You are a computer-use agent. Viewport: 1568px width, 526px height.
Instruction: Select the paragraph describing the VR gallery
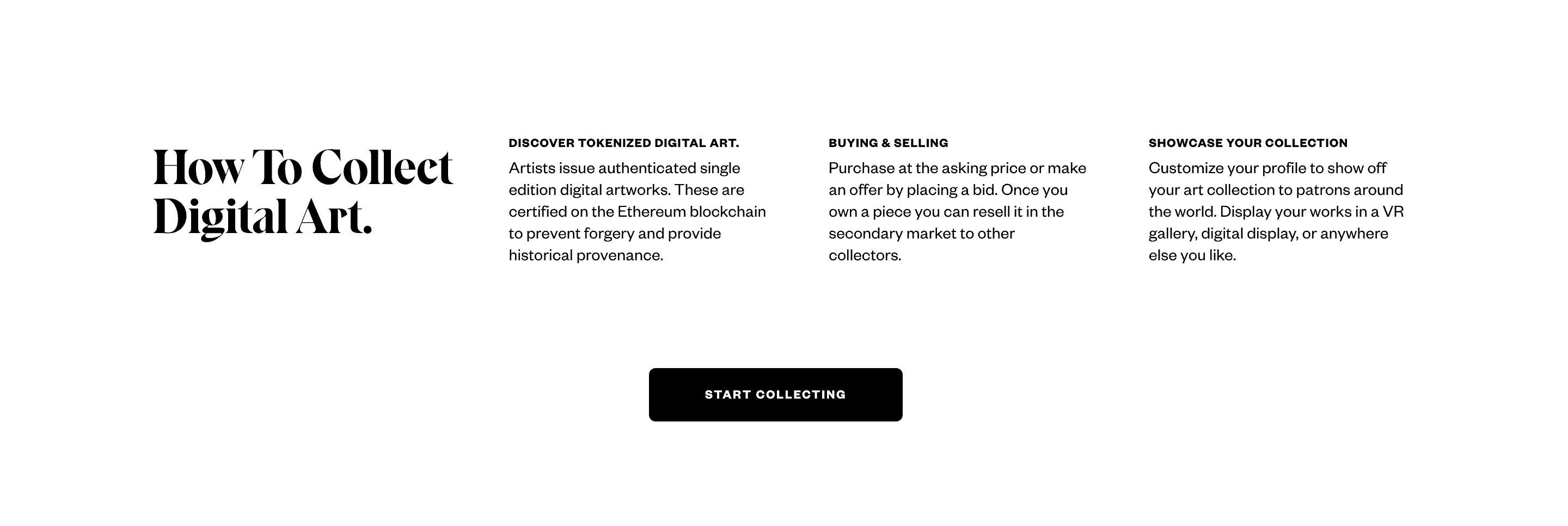(x=1275, y=211)
